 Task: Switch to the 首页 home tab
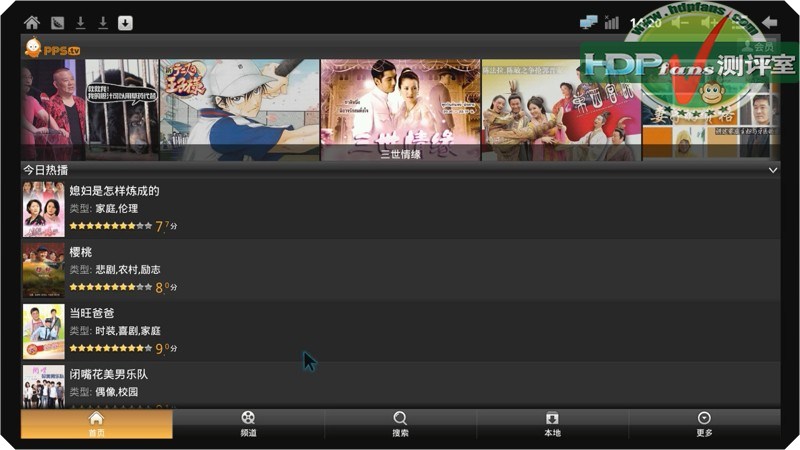[96, 424]
